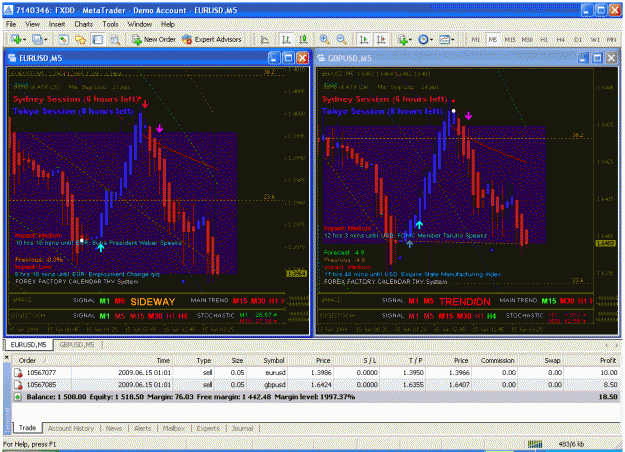Open the Alerts tab
Screen dimensions: 625x452
click(x=142, y=428)
